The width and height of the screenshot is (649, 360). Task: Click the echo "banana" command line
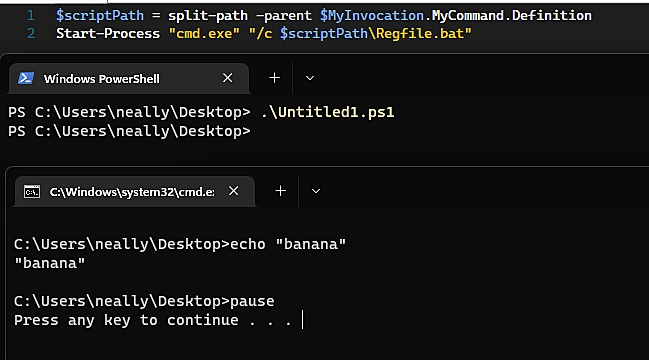[x=180, y=244]
